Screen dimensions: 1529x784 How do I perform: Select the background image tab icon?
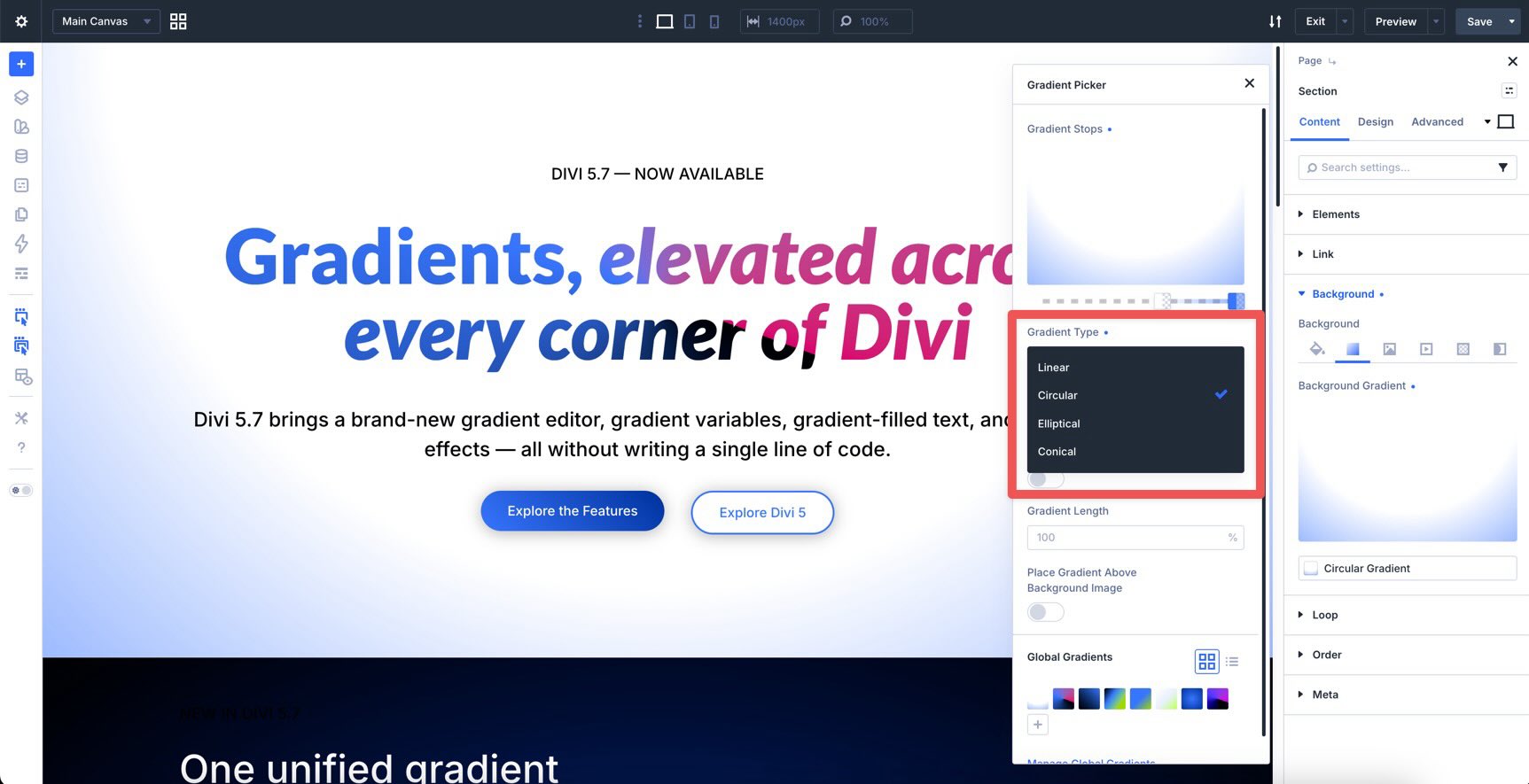pos(1390,349)
